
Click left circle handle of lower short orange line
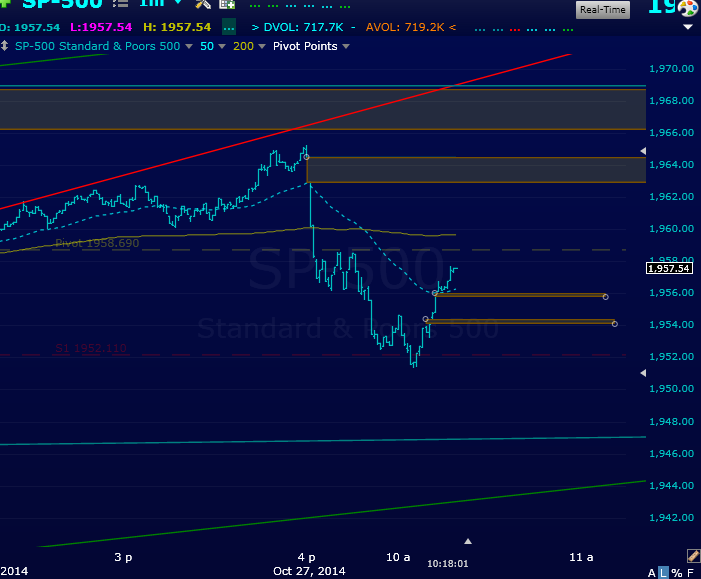click(x=426, y=319)
